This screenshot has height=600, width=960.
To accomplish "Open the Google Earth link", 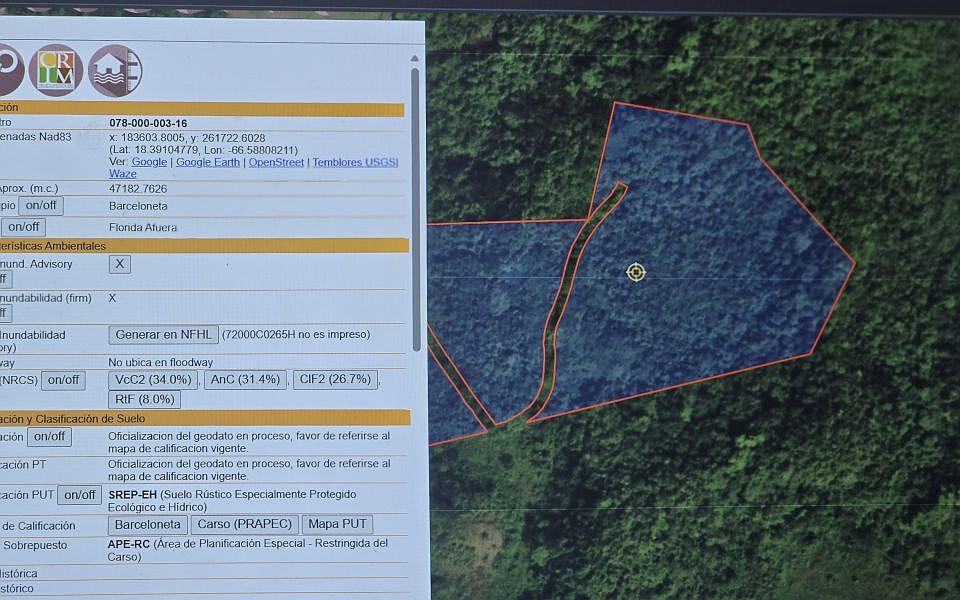I will click(x=208, y=162).
